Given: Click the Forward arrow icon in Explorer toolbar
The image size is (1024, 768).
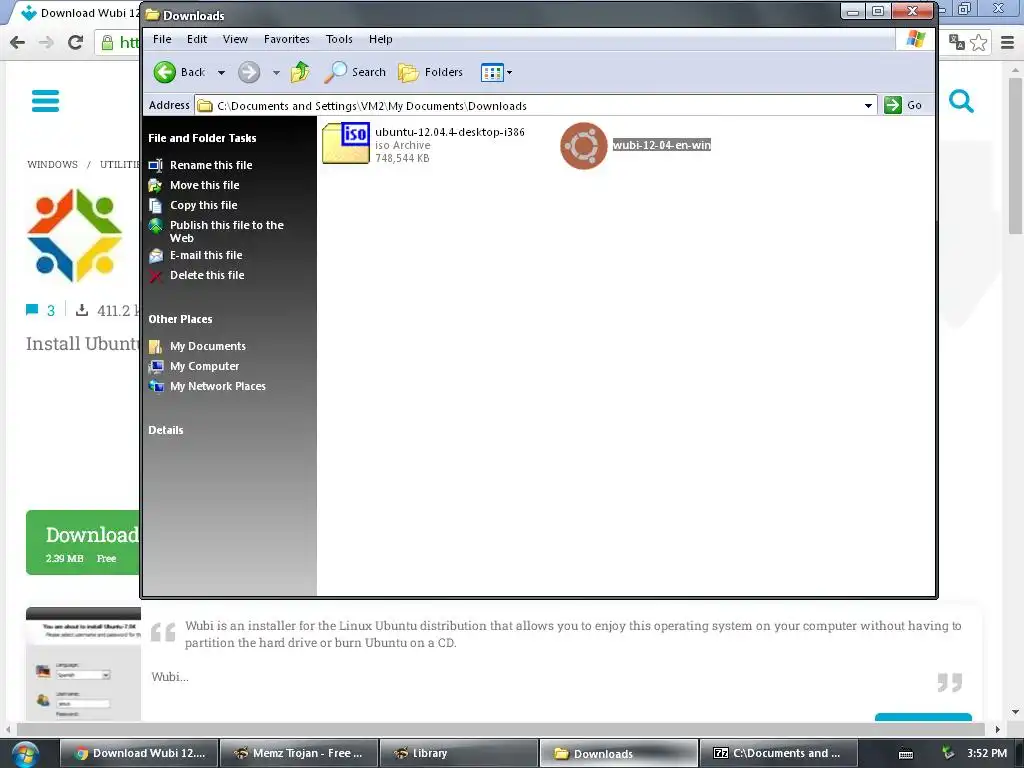Looking at the screenshot, I should click(249, 72).
